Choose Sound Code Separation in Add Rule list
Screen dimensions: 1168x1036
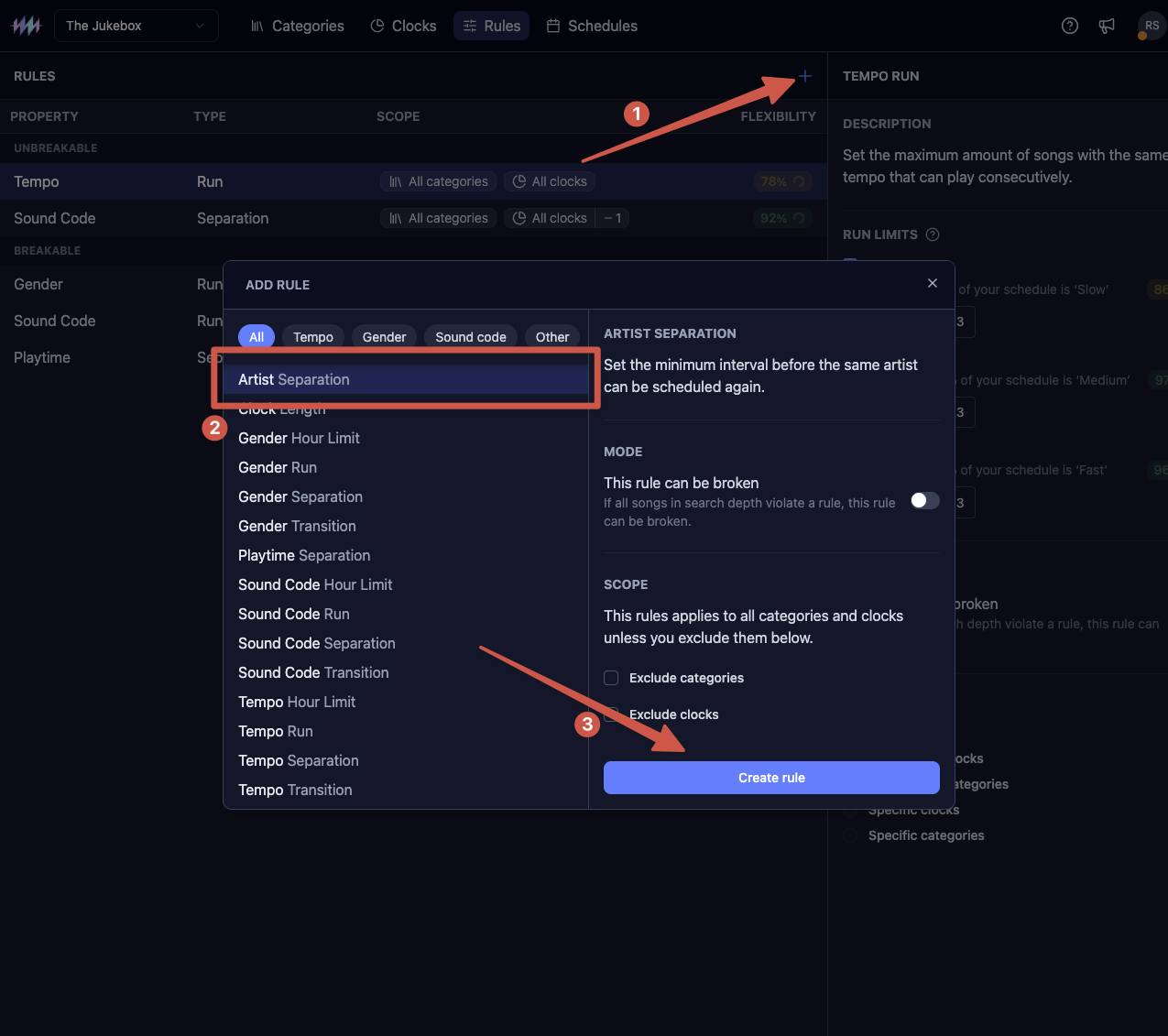pyautogui.click(x=406, y=643)
